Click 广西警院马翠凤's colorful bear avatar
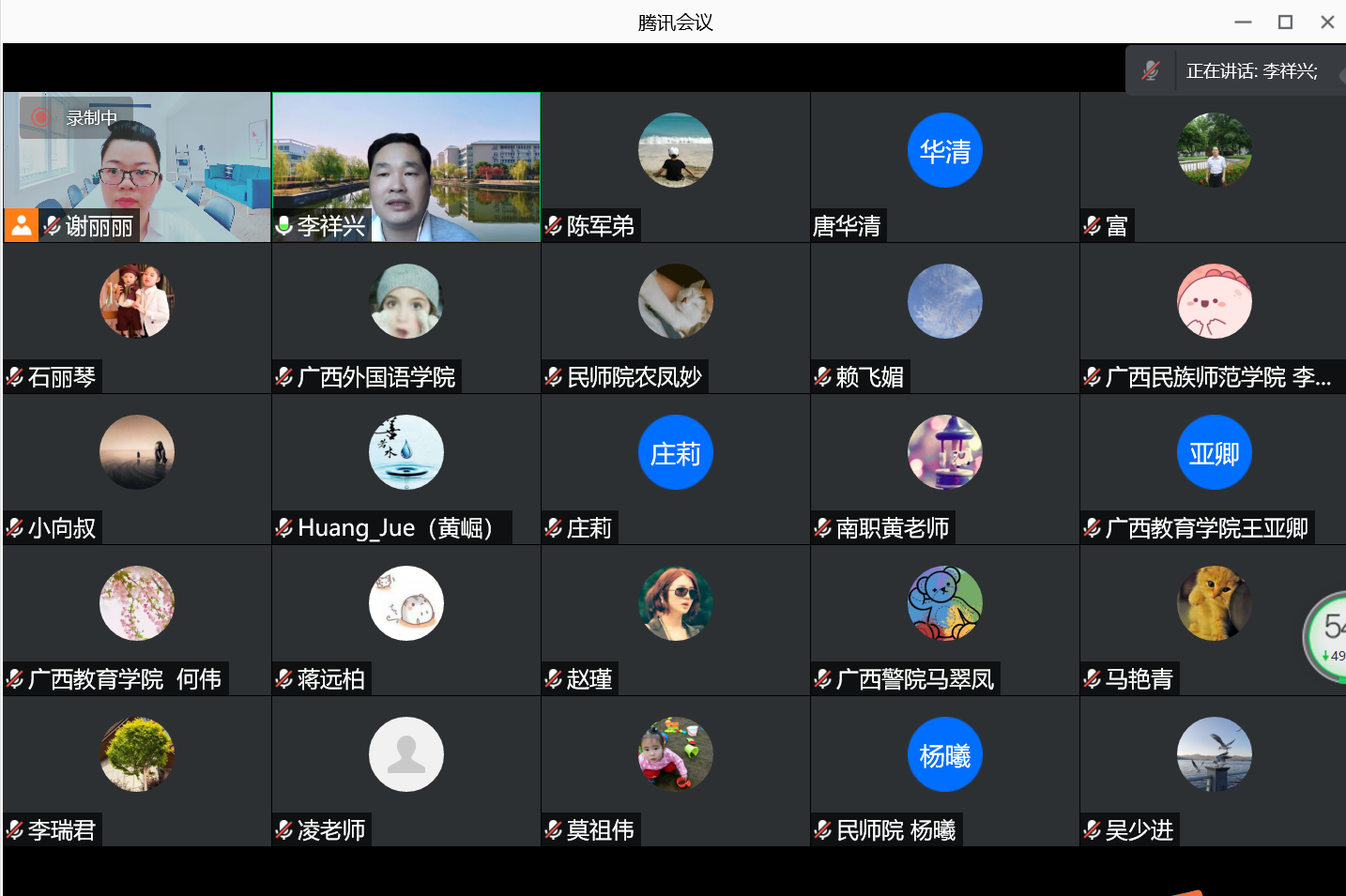 point(945,603)
